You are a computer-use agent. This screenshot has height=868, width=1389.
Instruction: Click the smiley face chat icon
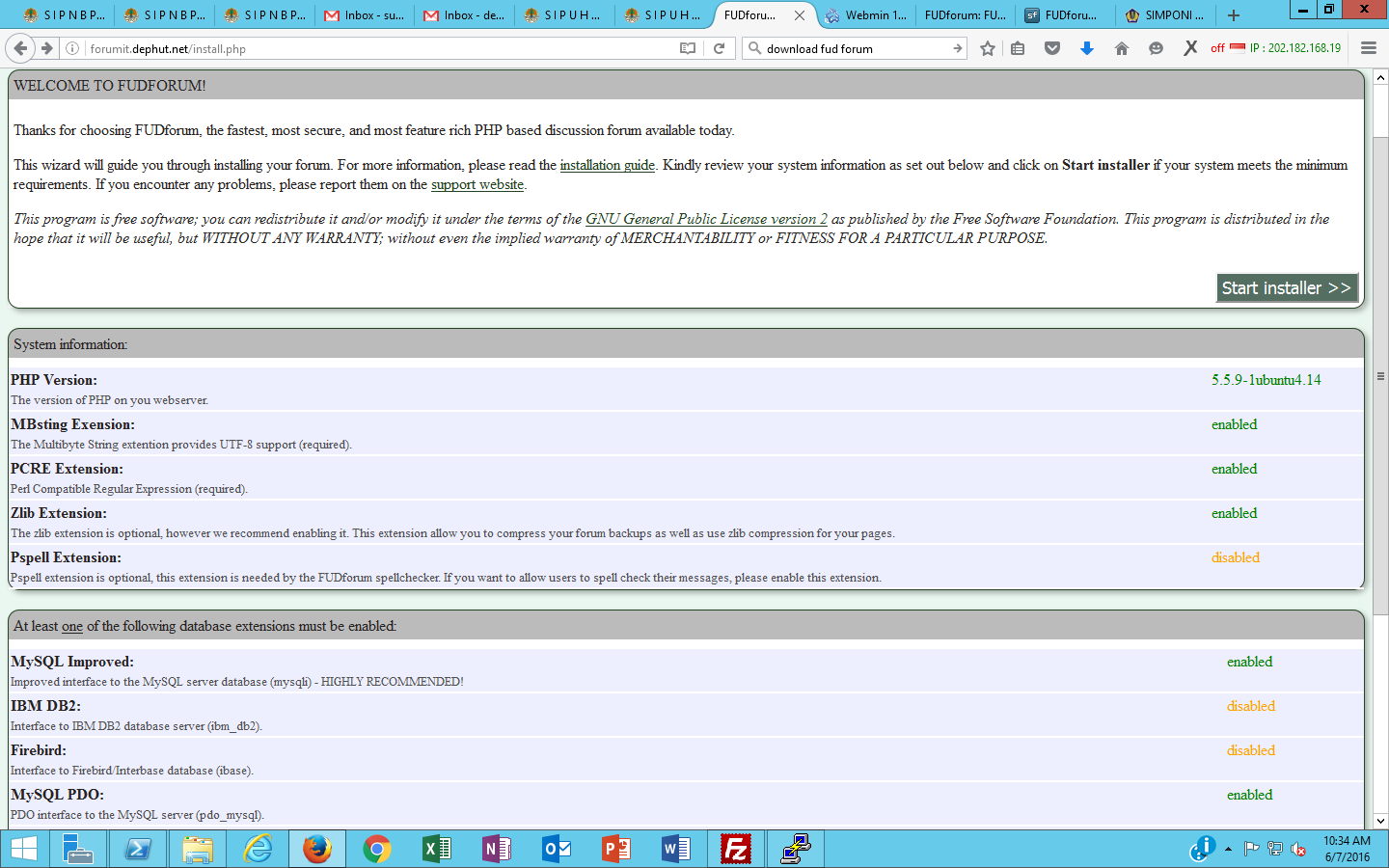pos(1156,48)
